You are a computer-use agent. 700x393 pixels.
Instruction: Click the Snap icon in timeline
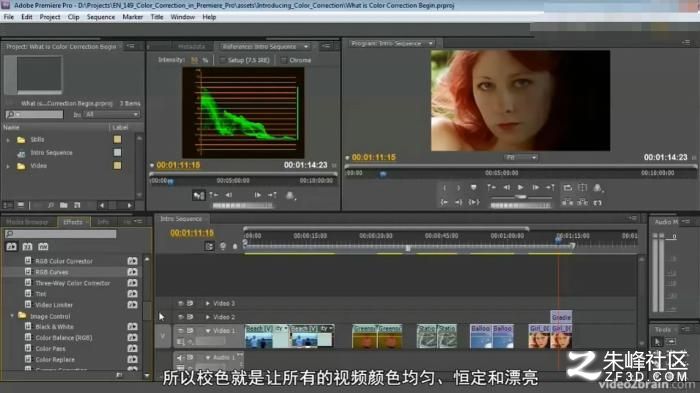pos(209,246)
